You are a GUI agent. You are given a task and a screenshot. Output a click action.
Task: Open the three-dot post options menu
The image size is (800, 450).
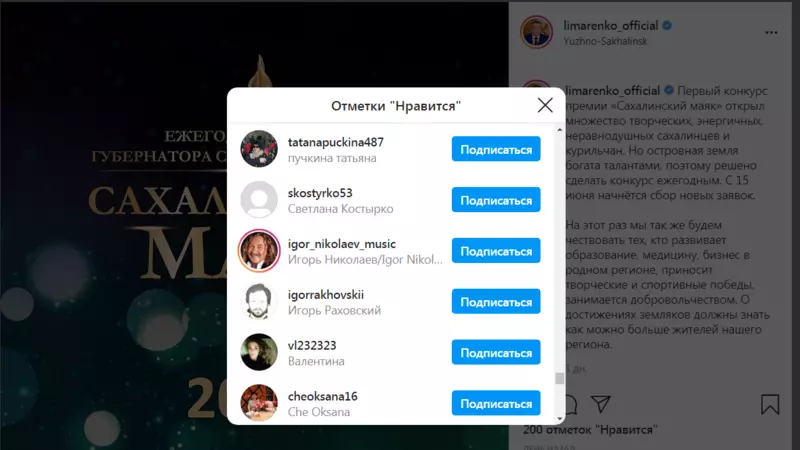[x=771, y=33]
